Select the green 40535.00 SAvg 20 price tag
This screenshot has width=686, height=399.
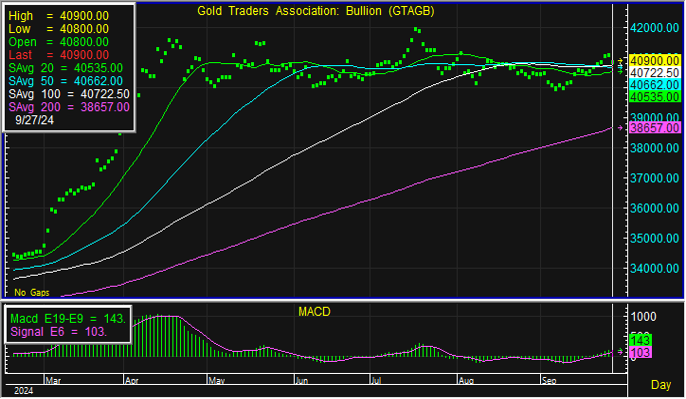click(654, 97)
